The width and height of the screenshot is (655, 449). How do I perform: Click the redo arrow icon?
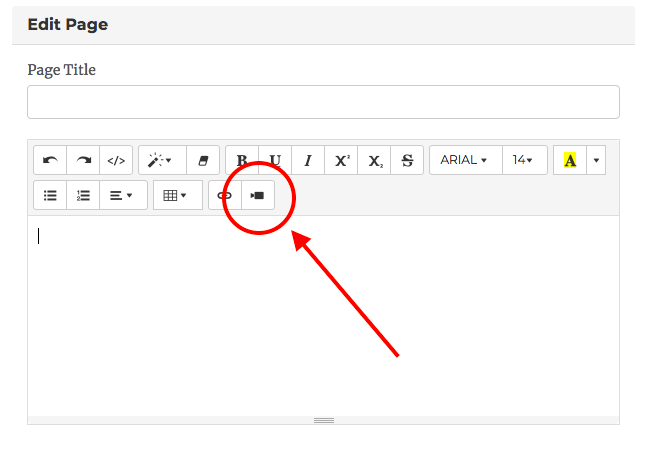click(x=84, y=160)
